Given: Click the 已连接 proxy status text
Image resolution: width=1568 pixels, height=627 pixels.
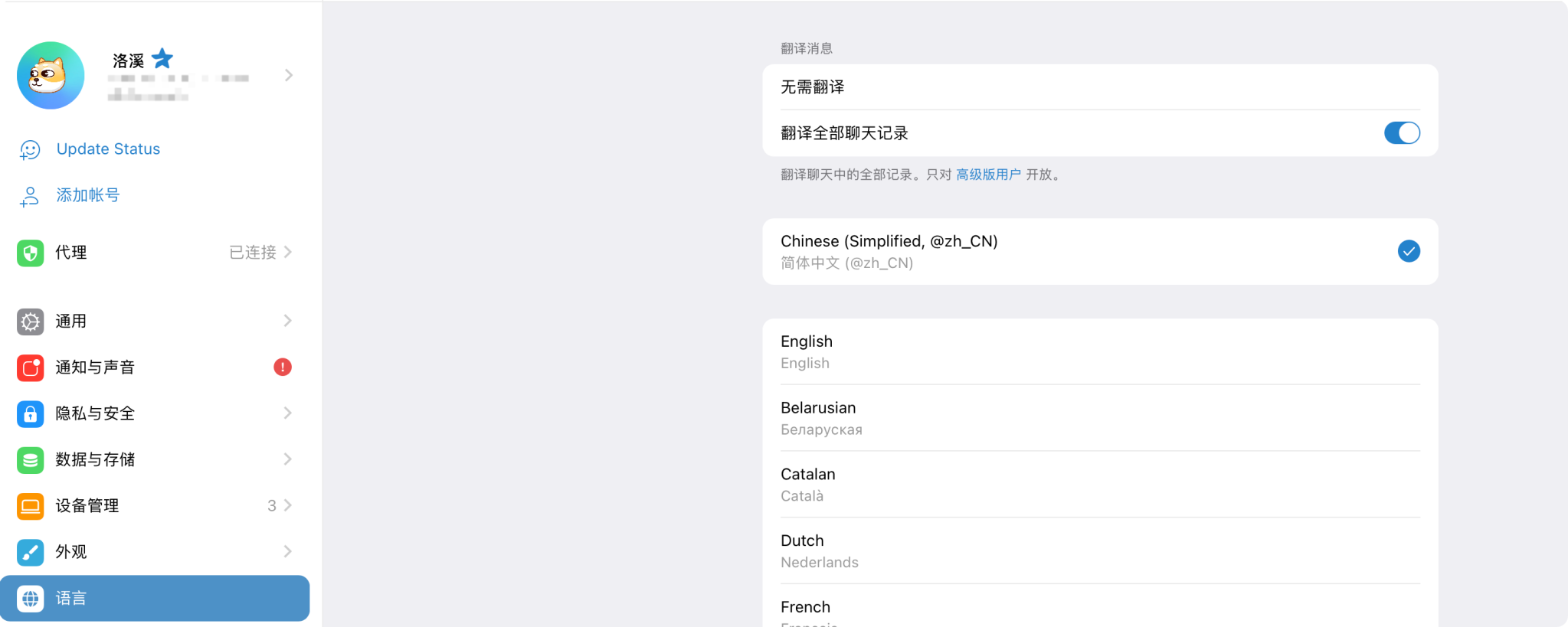Looking at the screenshot, I should (x=253, y=253).
